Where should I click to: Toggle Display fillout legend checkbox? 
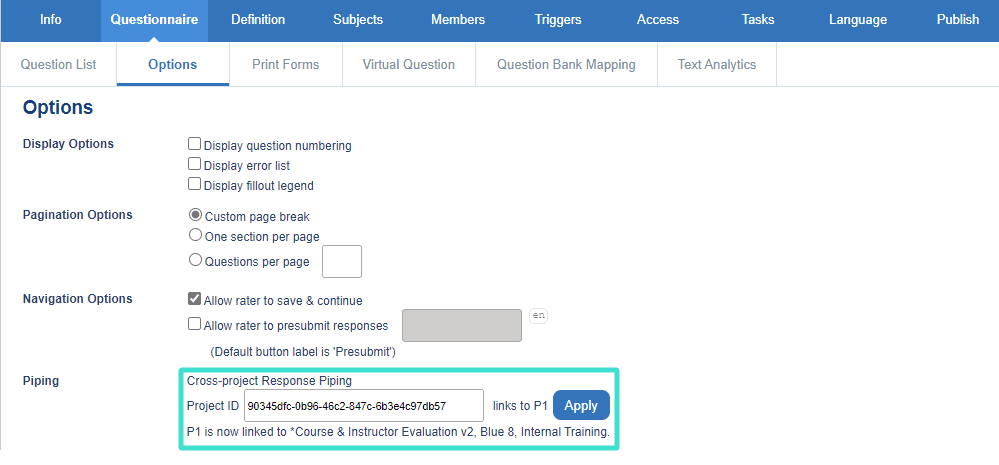(x=195, y=184)
